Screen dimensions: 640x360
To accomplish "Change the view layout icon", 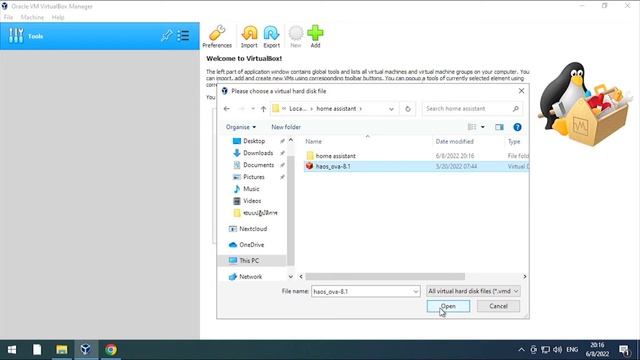I will [x=472, y=127].
